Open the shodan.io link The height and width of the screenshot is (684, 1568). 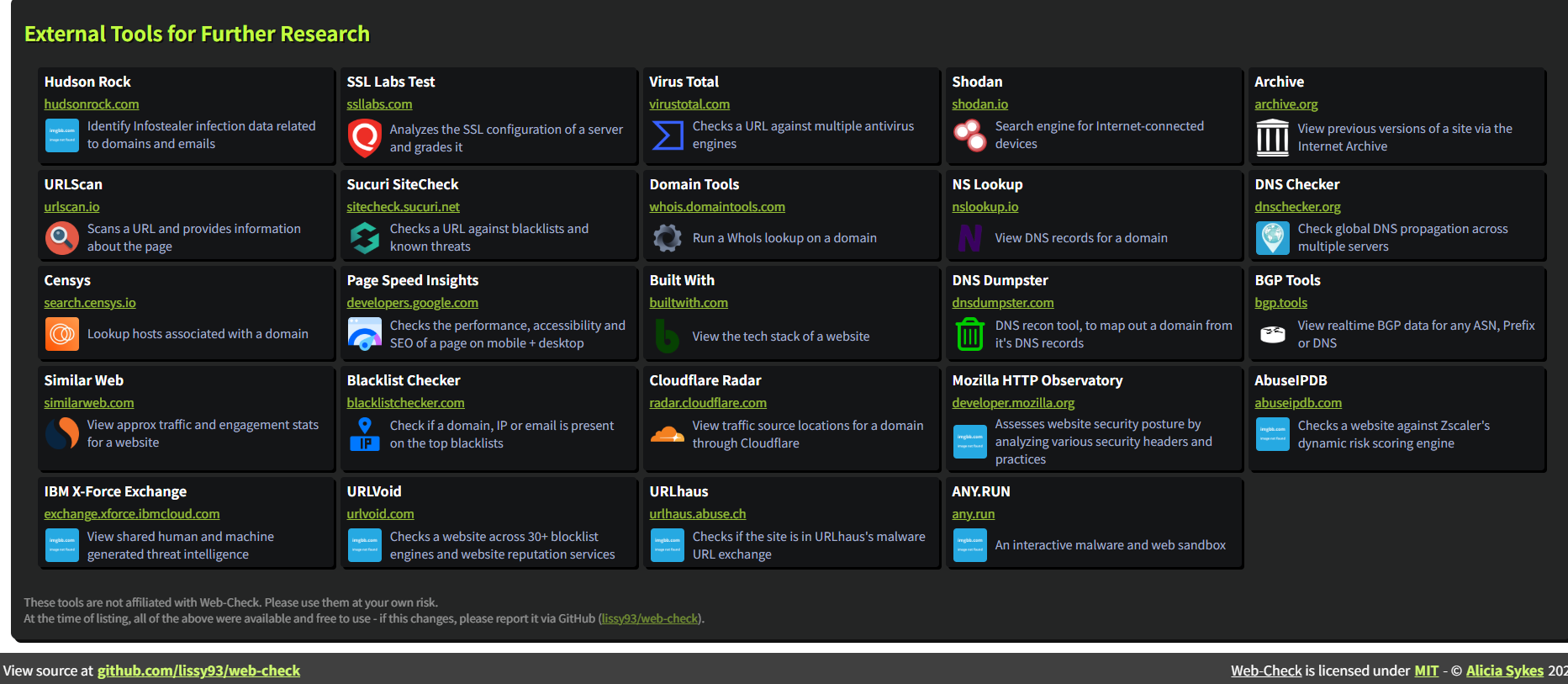[979, 104]
